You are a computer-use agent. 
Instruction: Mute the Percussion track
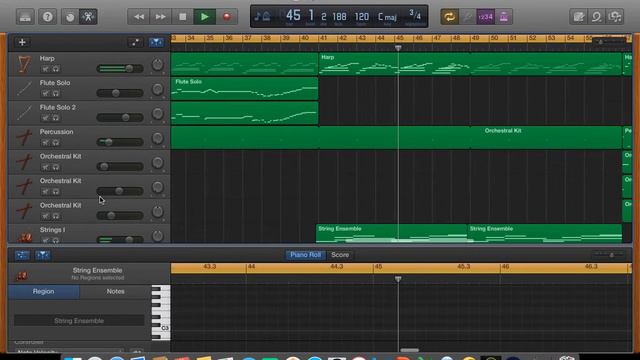[46, 142]
